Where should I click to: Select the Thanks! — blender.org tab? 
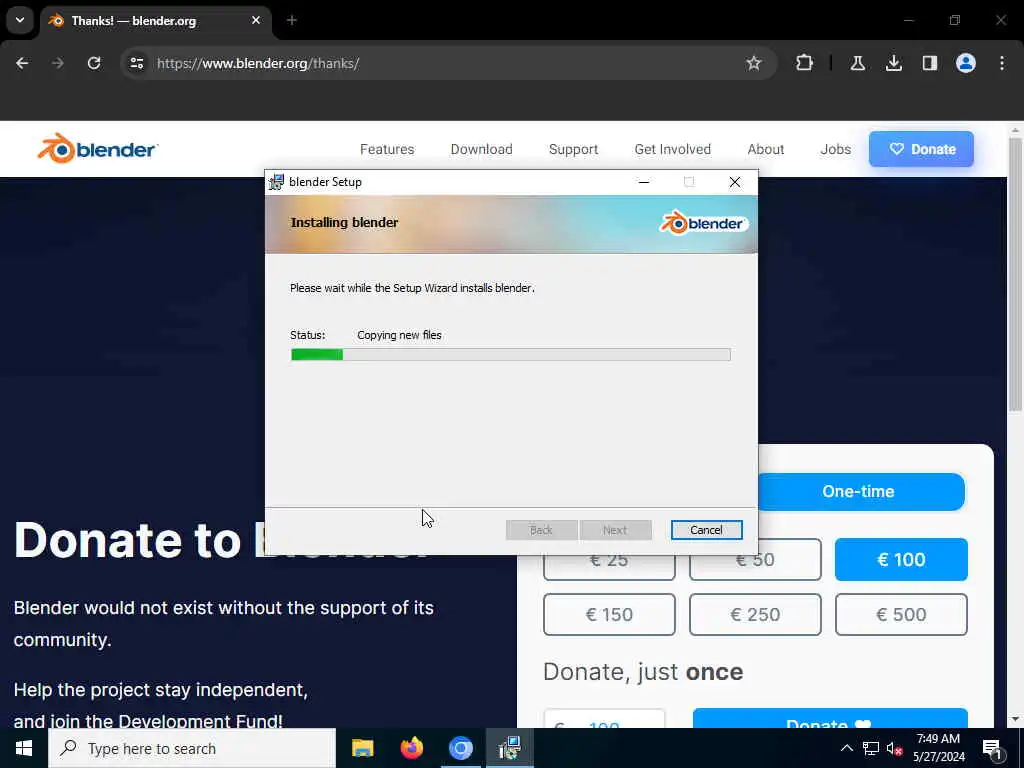point(155,20)
